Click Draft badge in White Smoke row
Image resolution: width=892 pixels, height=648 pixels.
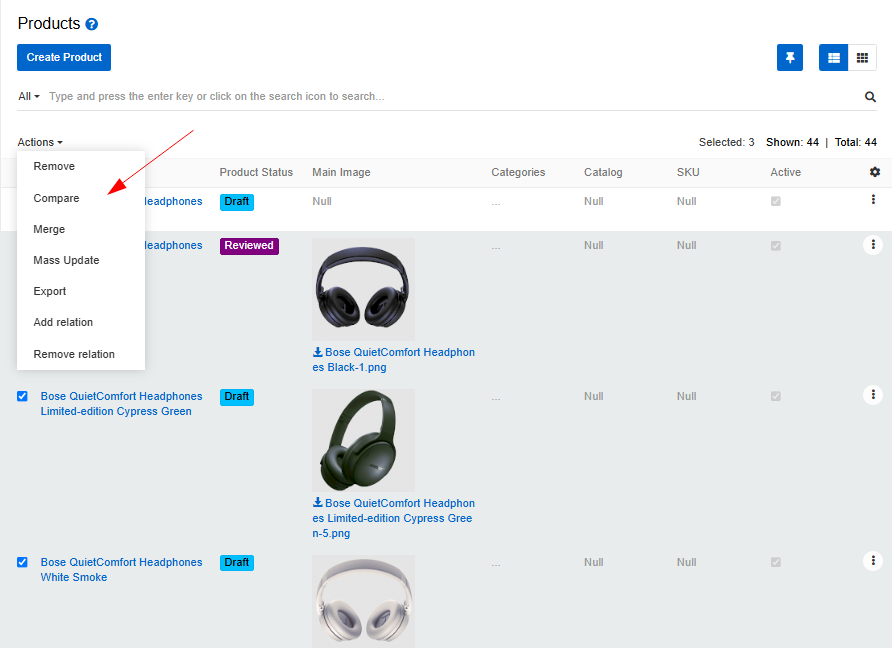[237, 563]
